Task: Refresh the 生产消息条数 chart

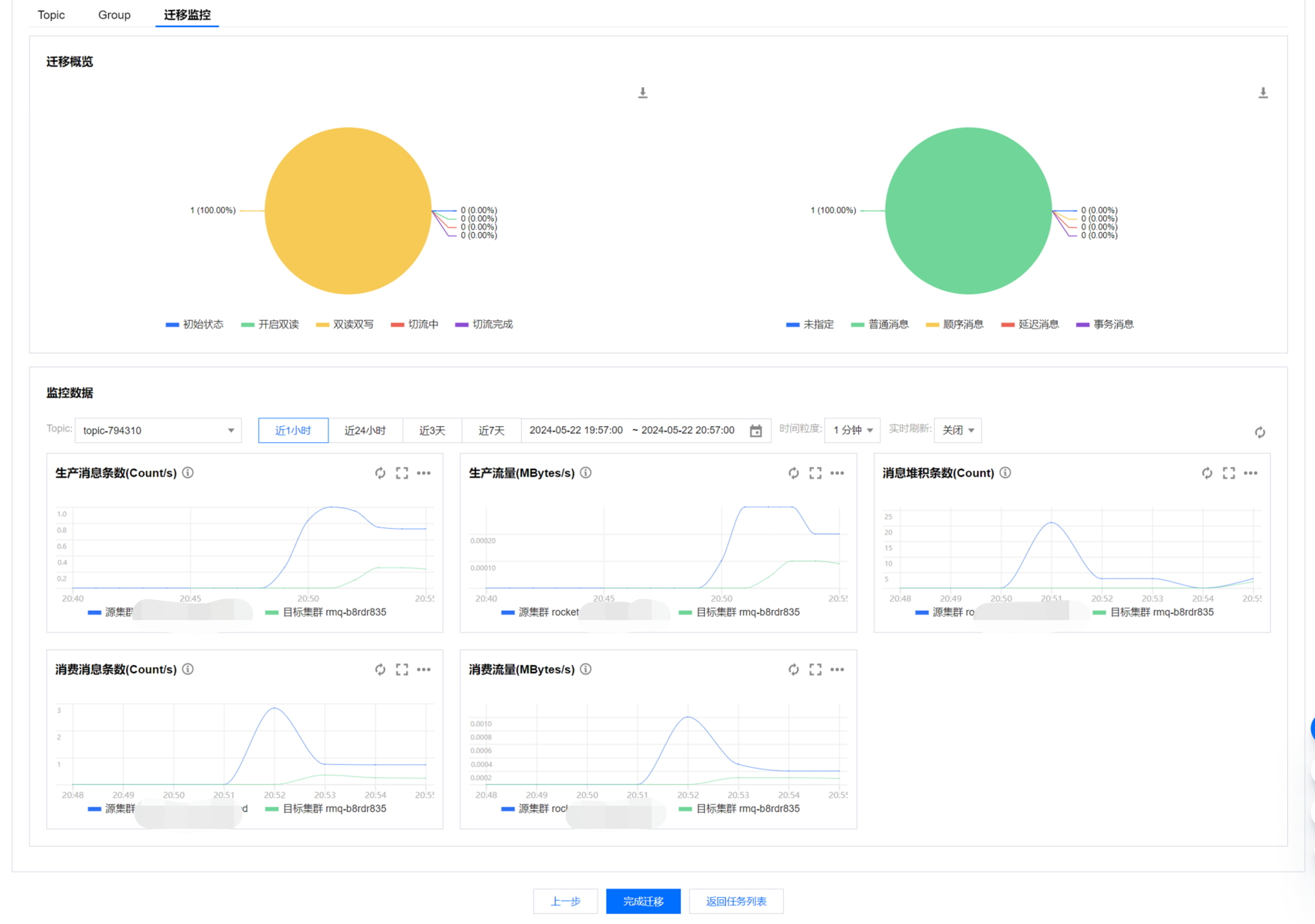Action: [380, 473]
